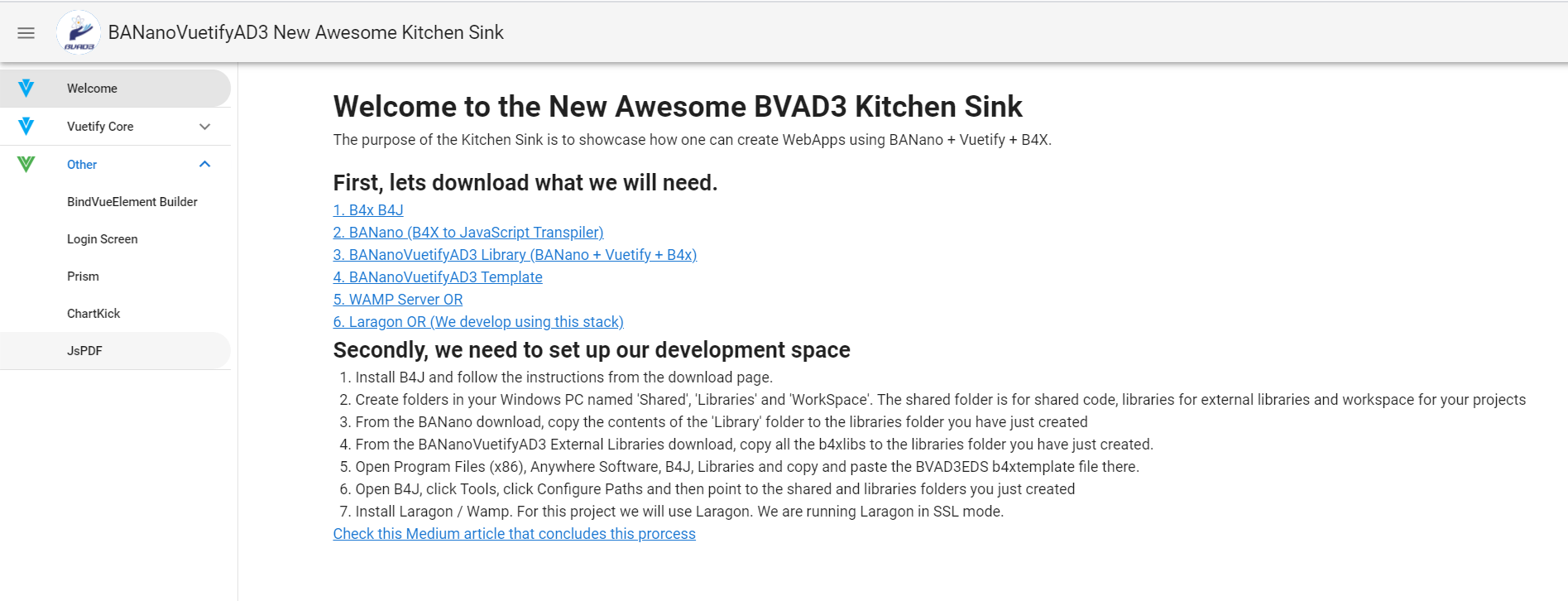Open the hamburger navigation menu
Image resolution: width=1568 pixels, height=601 pixels.
(26, 33)
